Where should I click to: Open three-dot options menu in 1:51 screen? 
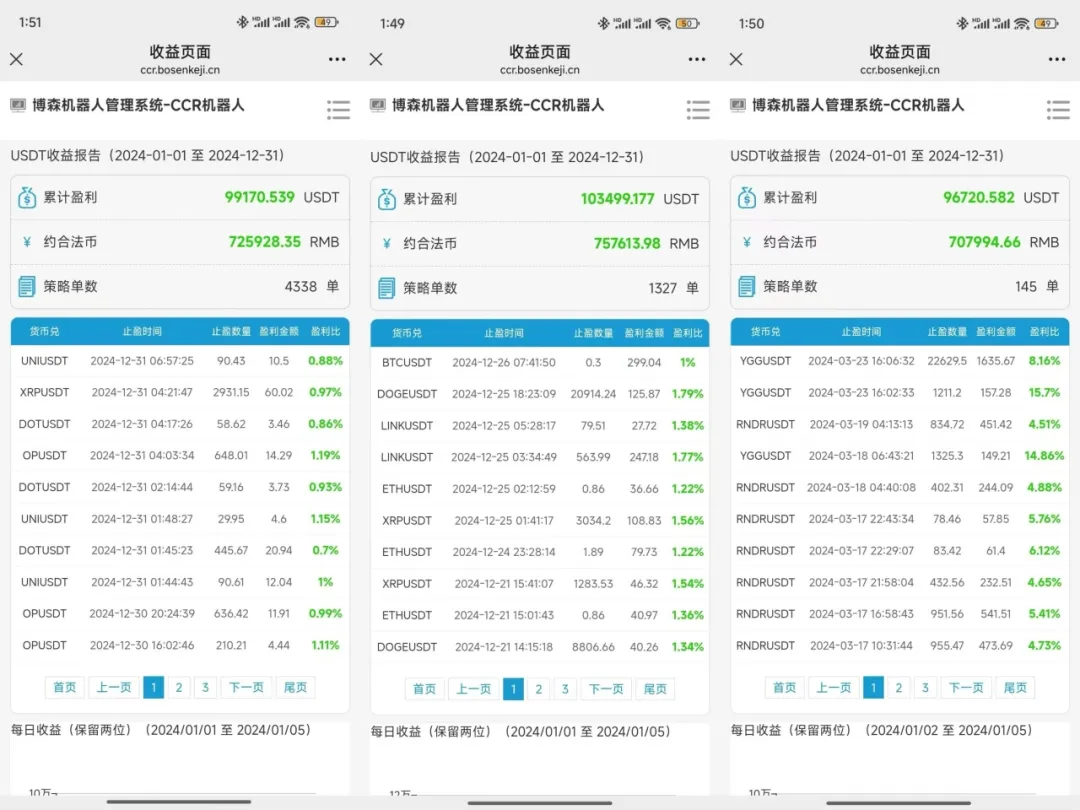tap(338, 59)
